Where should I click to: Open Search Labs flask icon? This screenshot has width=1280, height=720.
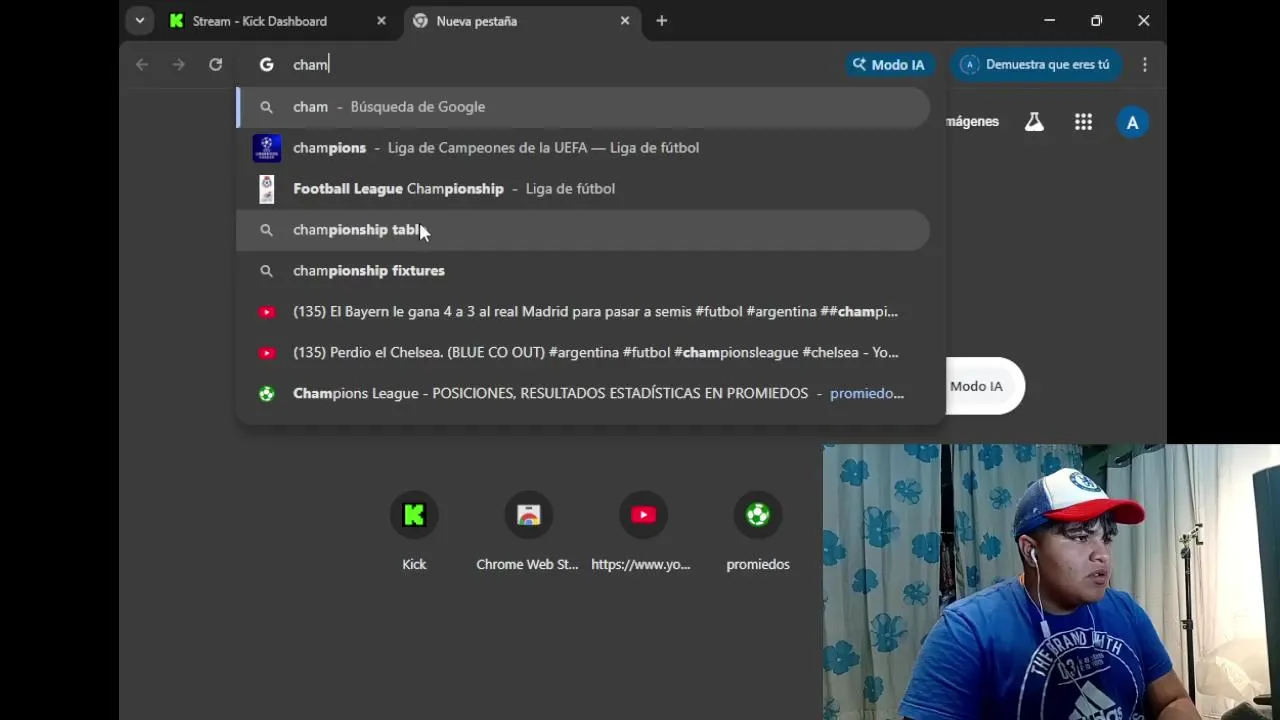[x=1034, y=122]
